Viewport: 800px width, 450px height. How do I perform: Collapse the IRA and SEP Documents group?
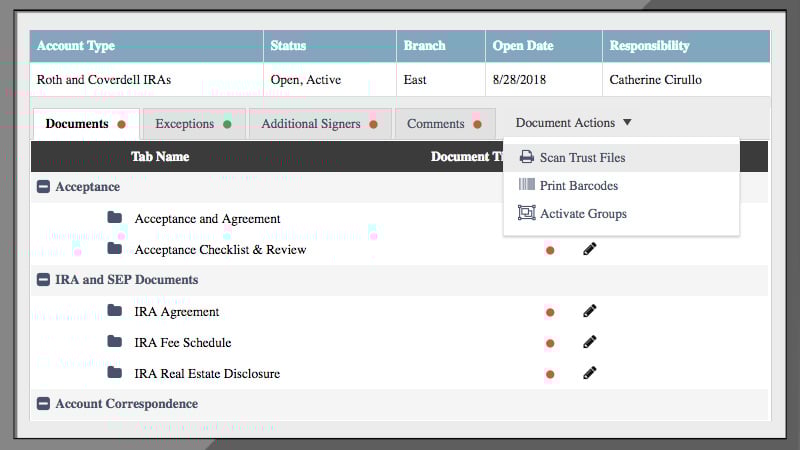(43, 280)
